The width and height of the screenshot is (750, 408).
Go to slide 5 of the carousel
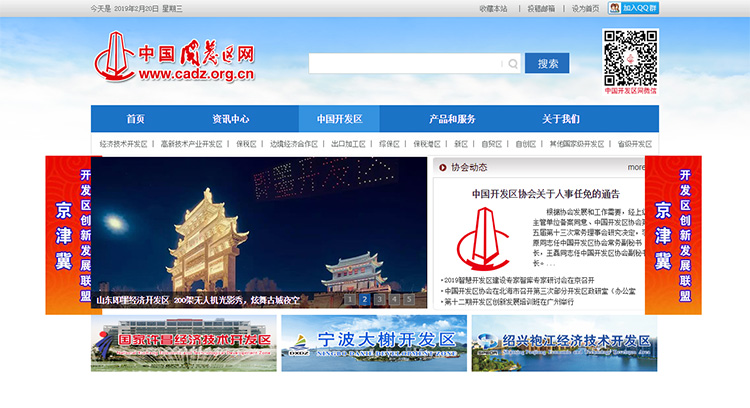click(409, 299)
